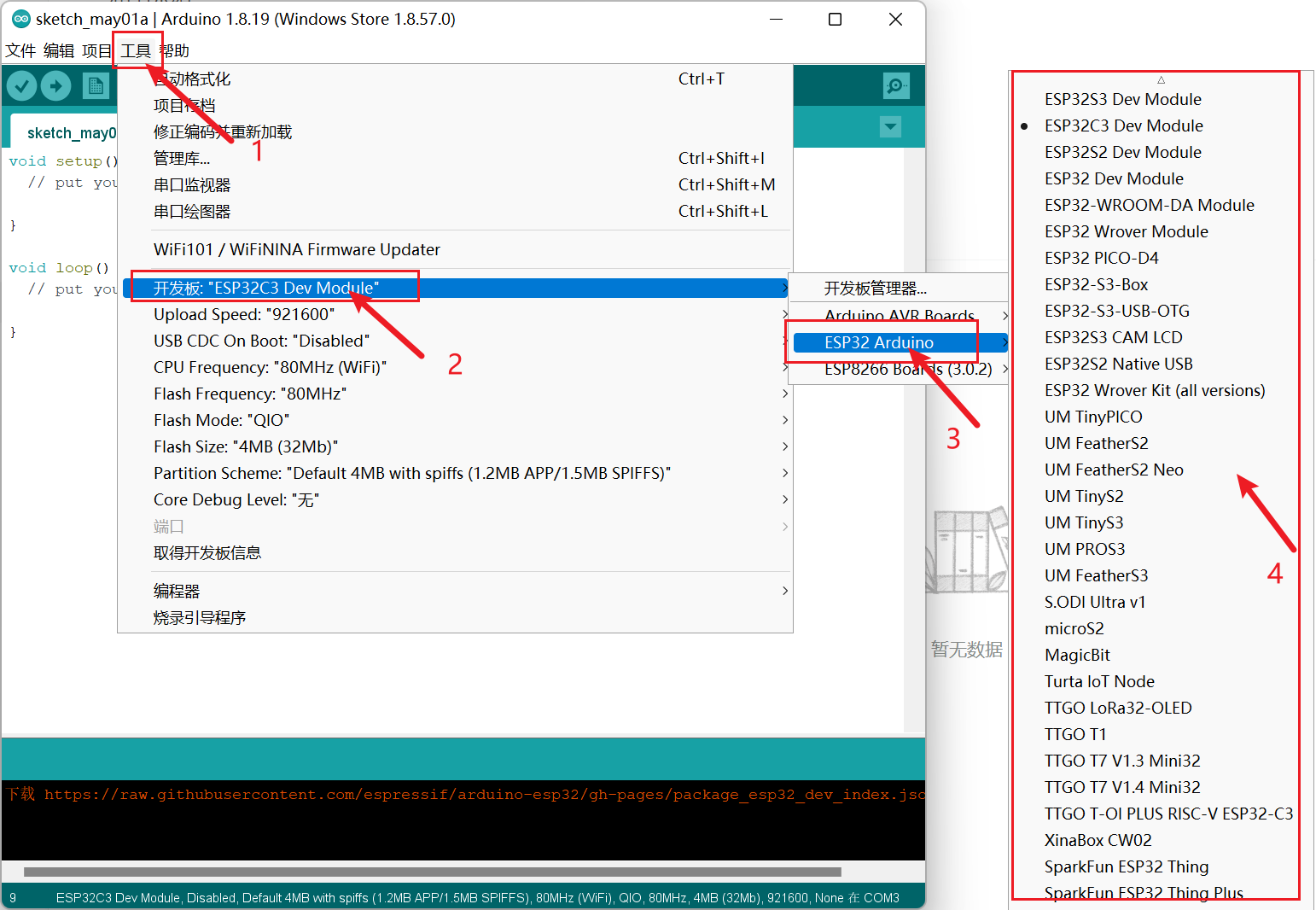
Task: Open the 文件 menu
Action: [20, 50]
